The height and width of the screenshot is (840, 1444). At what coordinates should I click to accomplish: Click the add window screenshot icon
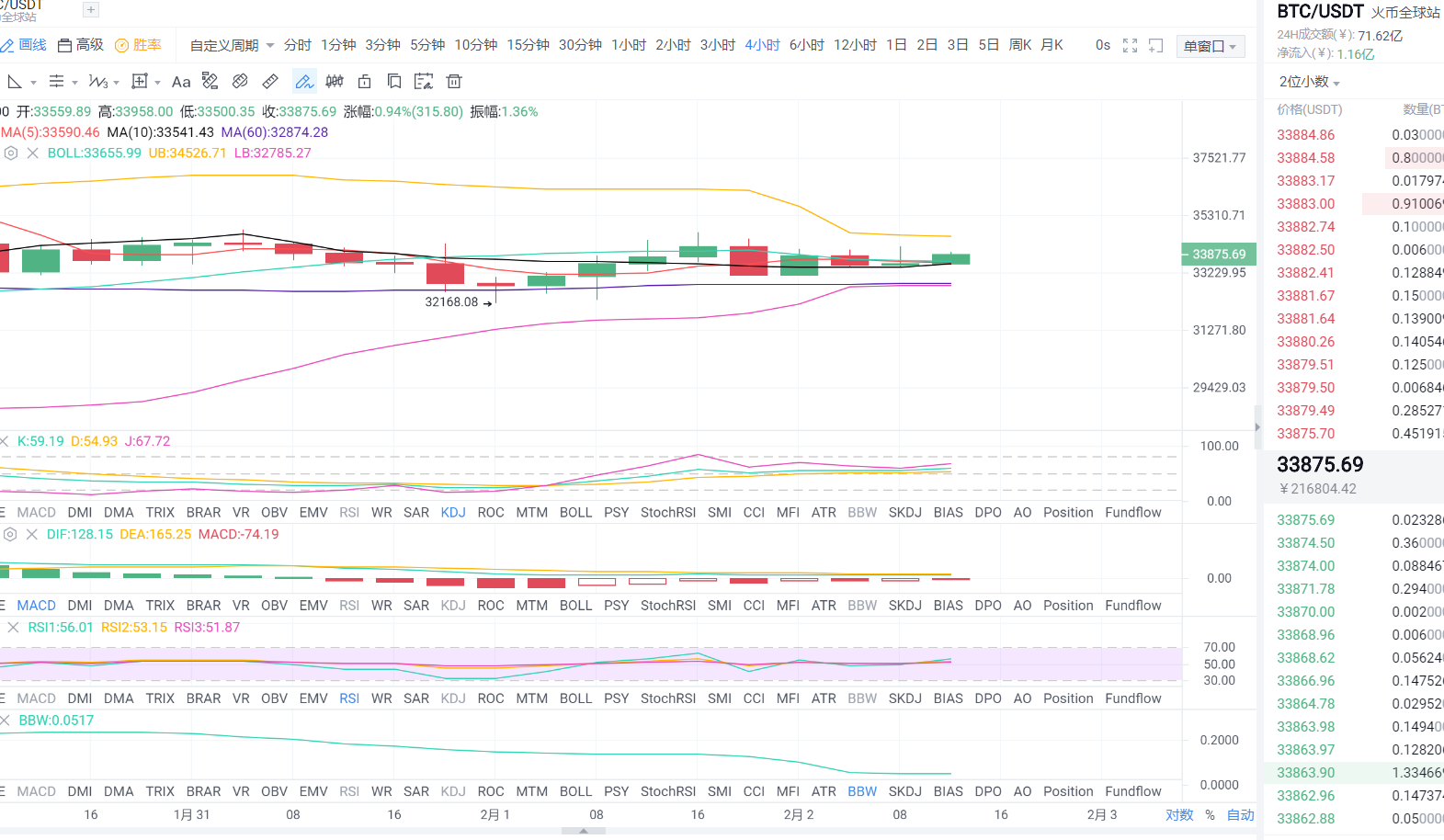click(x=1156, y=45)
